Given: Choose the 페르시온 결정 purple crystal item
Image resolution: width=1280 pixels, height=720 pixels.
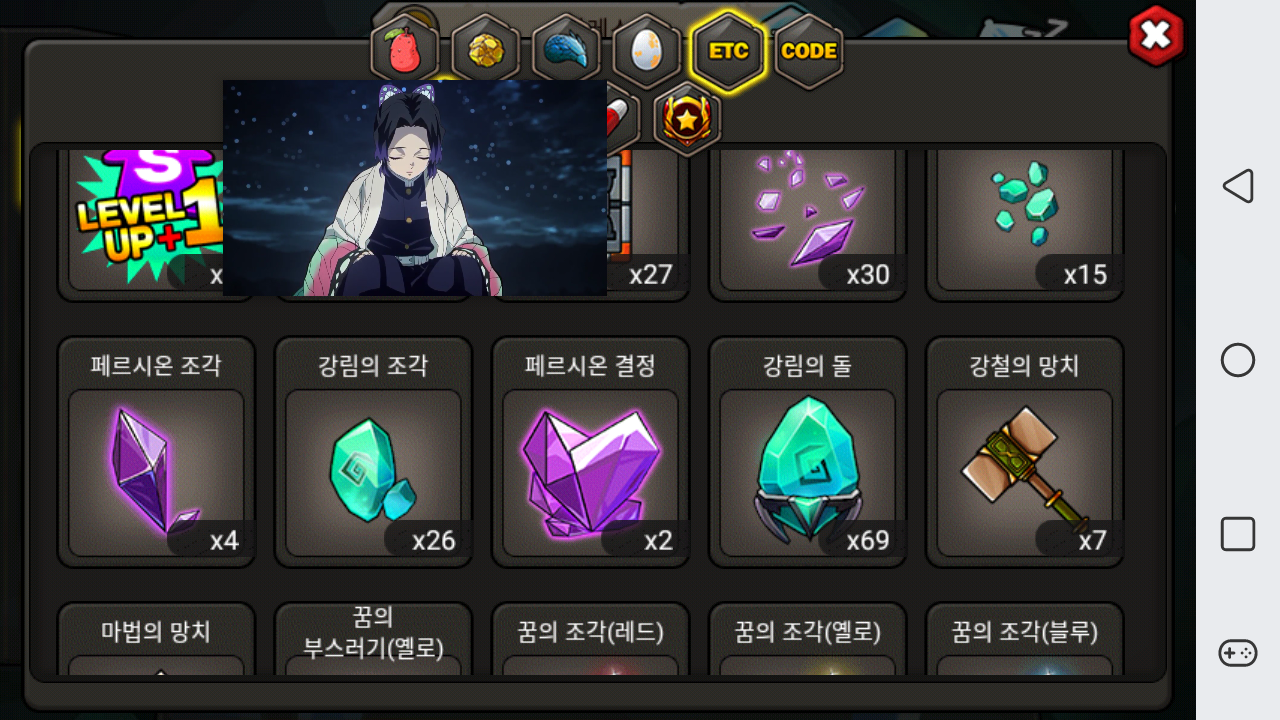Looking at the screenshot, I should point(590,452).
